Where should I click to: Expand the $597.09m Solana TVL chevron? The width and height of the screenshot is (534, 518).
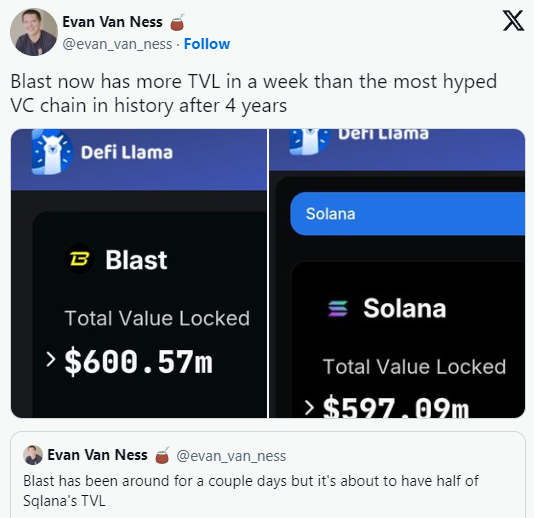[x=309, y=407]
